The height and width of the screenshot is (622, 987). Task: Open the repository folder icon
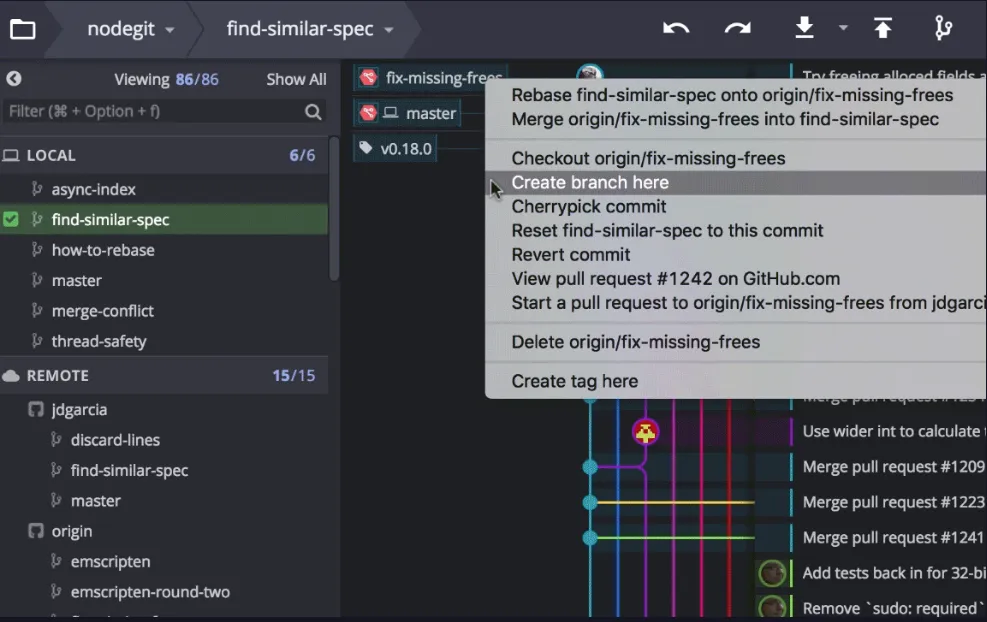click(22, 29)
